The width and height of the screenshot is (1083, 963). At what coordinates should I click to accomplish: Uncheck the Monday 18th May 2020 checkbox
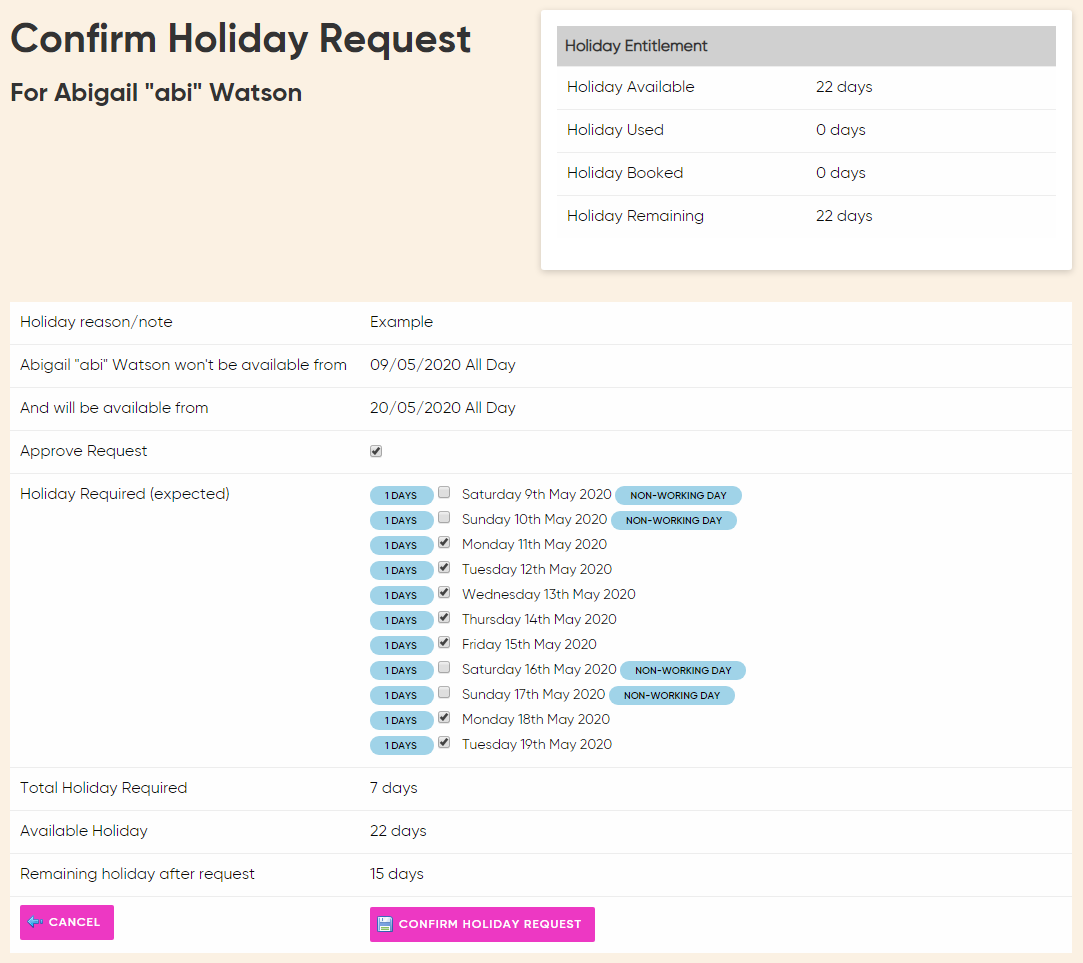(x=444, y=717)
